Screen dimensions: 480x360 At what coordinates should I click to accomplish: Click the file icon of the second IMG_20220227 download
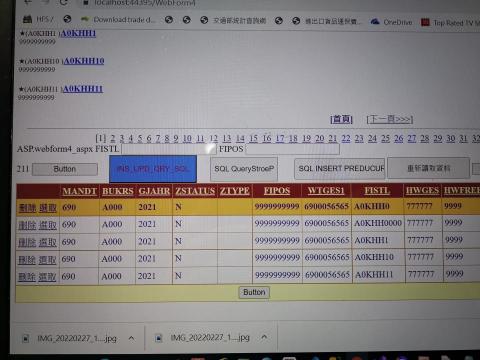[x=159, y=338]
